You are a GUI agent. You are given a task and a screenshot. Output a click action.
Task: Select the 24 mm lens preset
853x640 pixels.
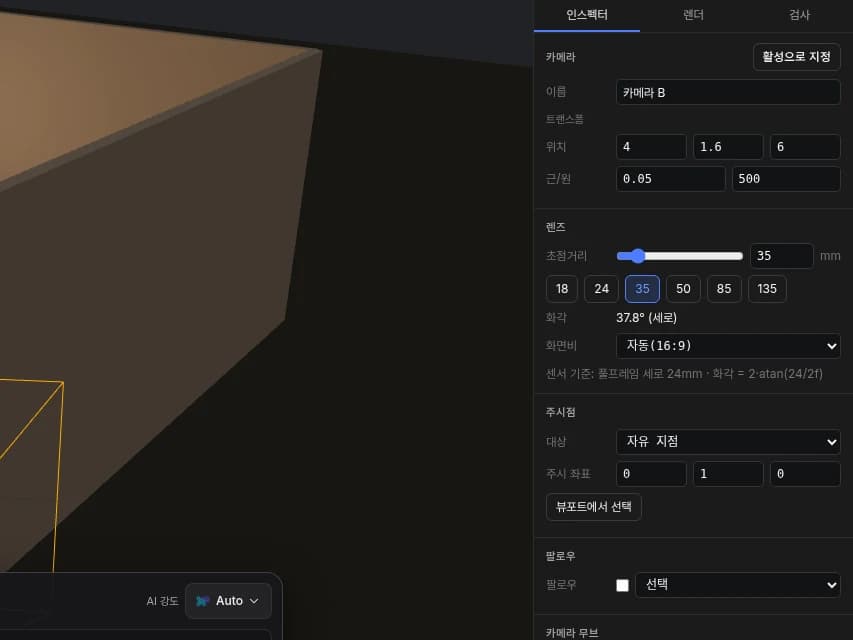point(601,289)
